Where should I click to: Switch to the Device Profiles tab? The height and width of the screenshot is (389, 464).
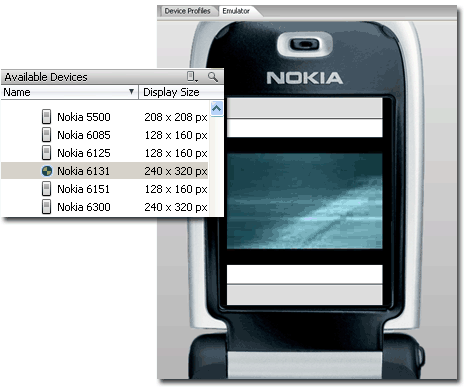tap(187, 11)
